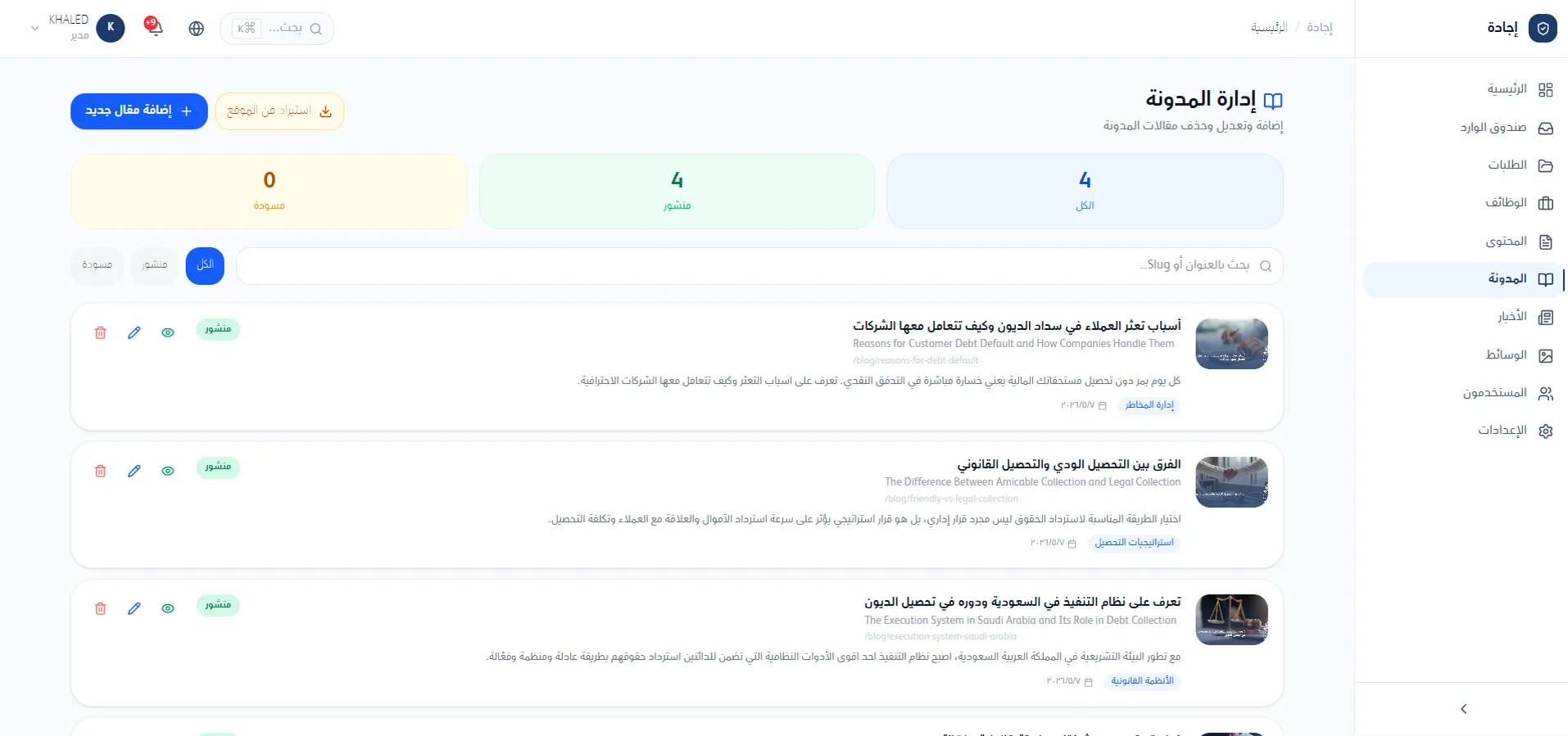This screenshot has width=1568, height=736.
Task: Click the الرئيسية breadcrumb link
Action: [1269, 28]
